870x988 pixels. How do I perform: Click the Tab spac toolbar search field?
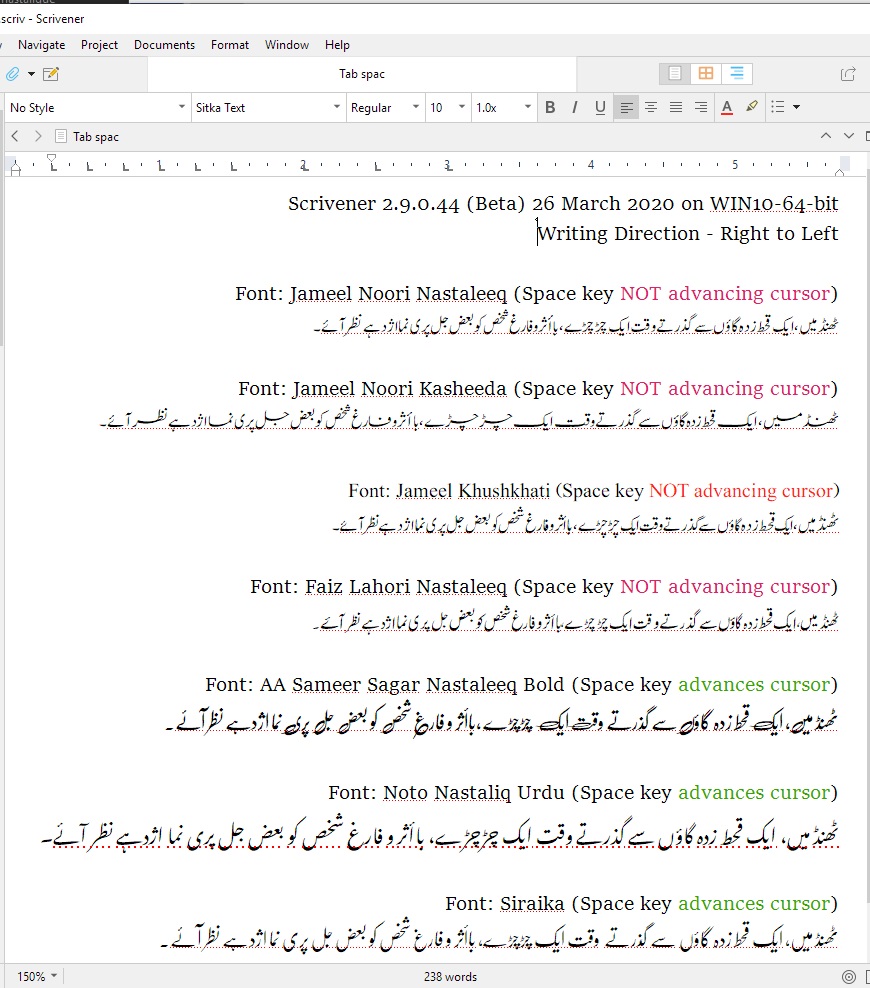coord(362,74)
